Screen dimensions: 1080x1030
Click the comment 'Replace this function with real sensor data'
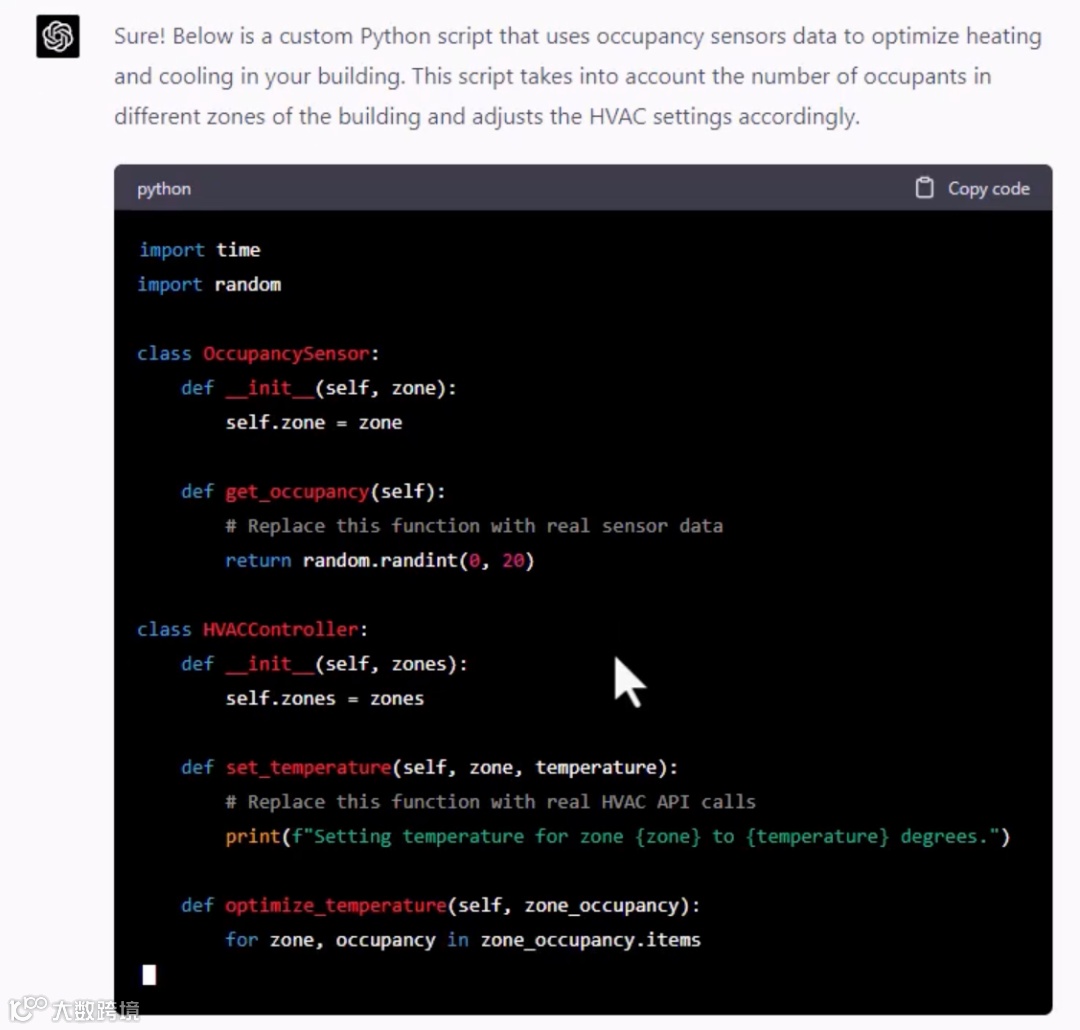[x=475, y=526]
